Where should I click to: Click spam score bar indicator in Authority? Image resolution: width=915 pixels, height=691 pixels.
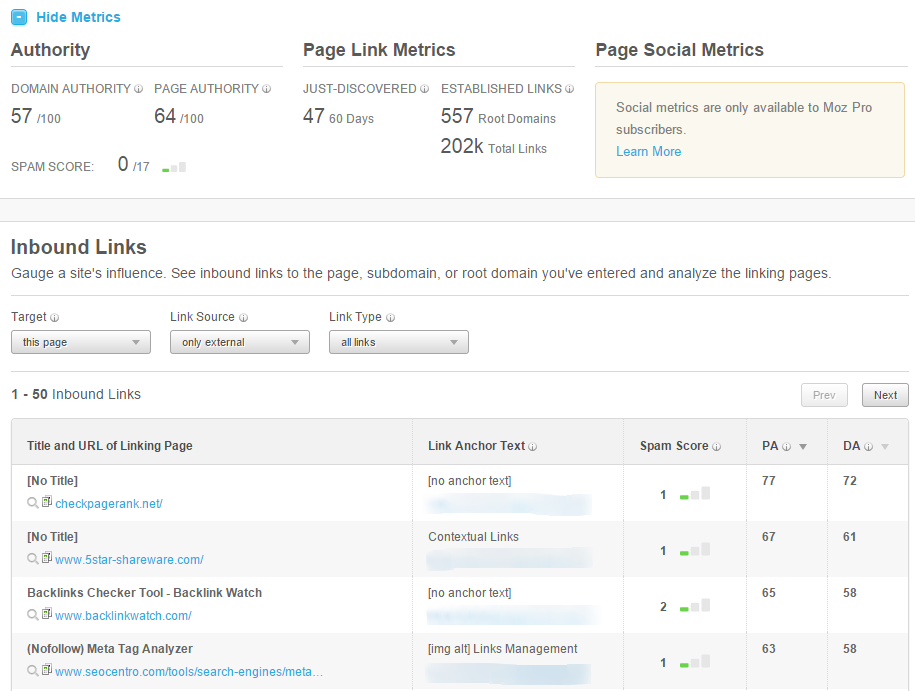click(174, 167)
